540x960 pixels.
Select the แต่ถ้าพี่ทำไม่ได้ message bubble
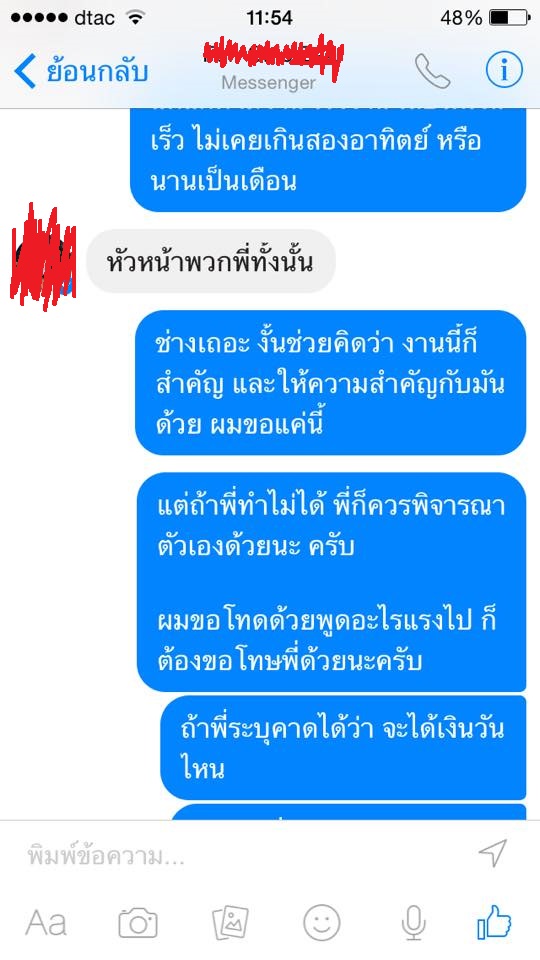pyautogui.click(x=331, y=582)
